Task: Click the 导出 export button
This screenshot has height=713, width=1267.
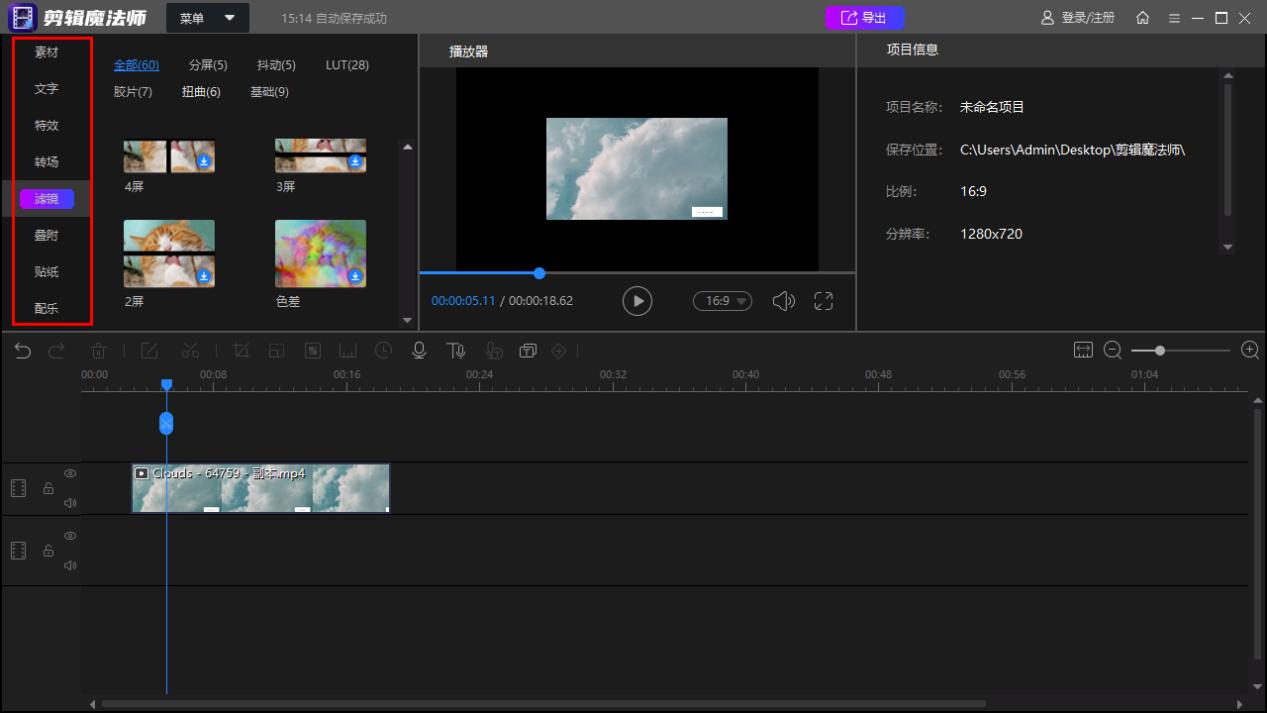Action: pyautogui.click(x=864, y=17)
